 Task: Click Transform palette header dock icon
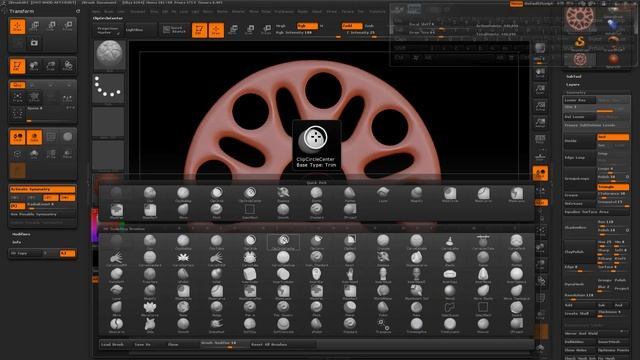(78, 11)
